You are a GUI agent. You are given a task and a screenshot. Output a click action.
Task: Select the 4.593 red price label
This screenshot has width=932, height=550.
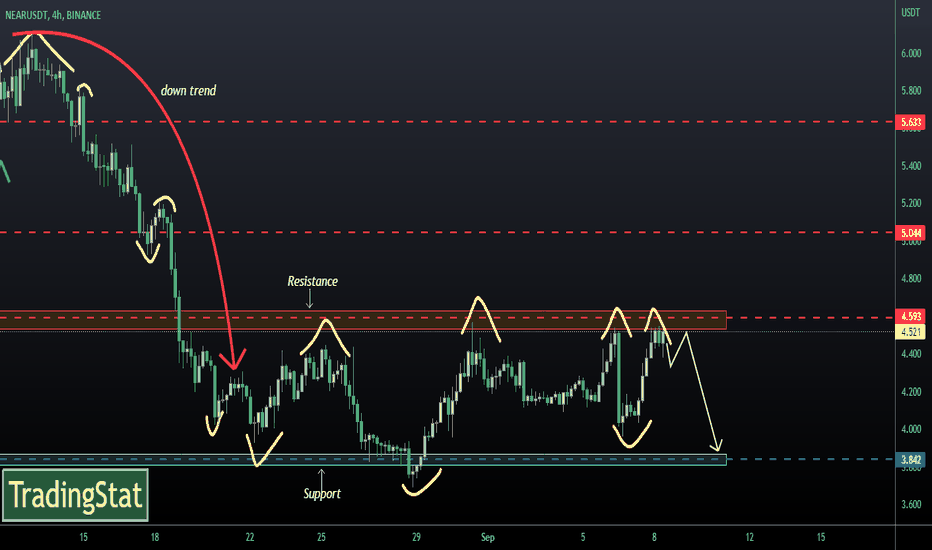[911, 316]
